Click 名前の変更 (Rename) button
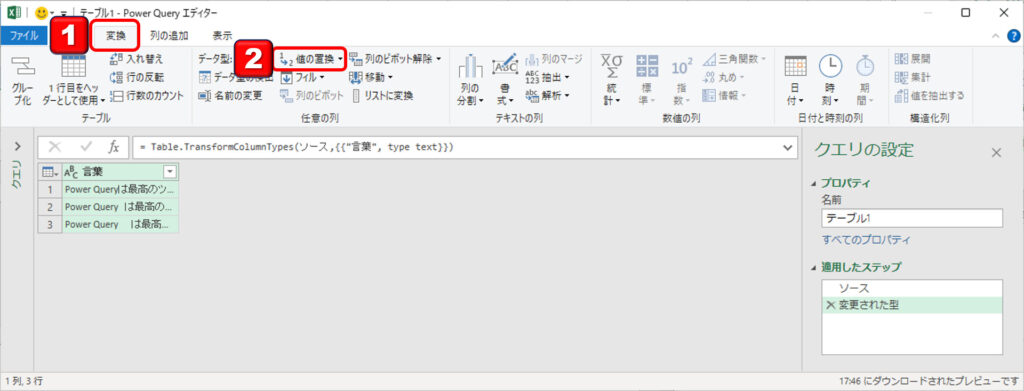The width and height of the screenshot is (1024, 391). point(230,95)
